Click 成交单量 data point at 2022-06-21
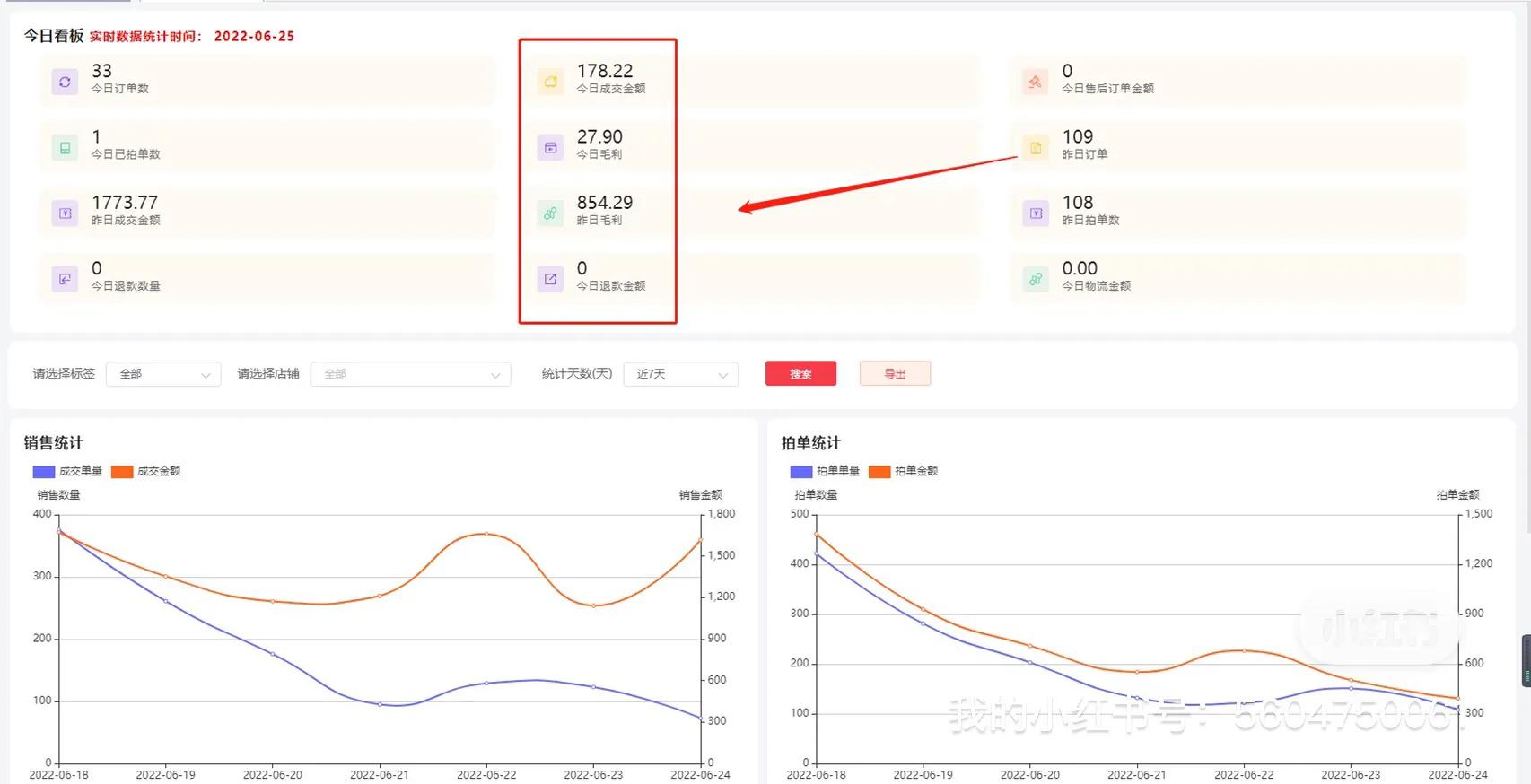The image size is (1531, 784). (x=380, y=704)
